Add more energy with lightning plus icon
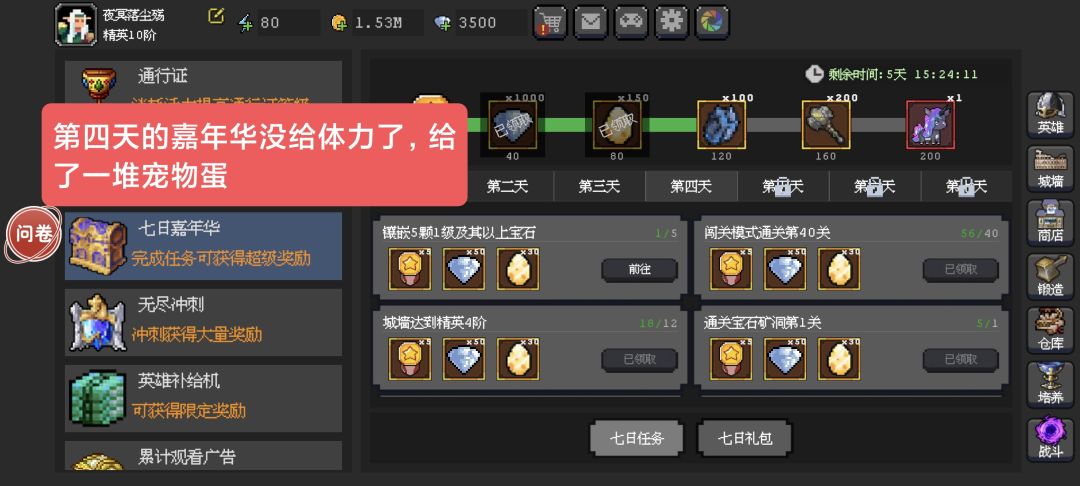 click(245, 23)
